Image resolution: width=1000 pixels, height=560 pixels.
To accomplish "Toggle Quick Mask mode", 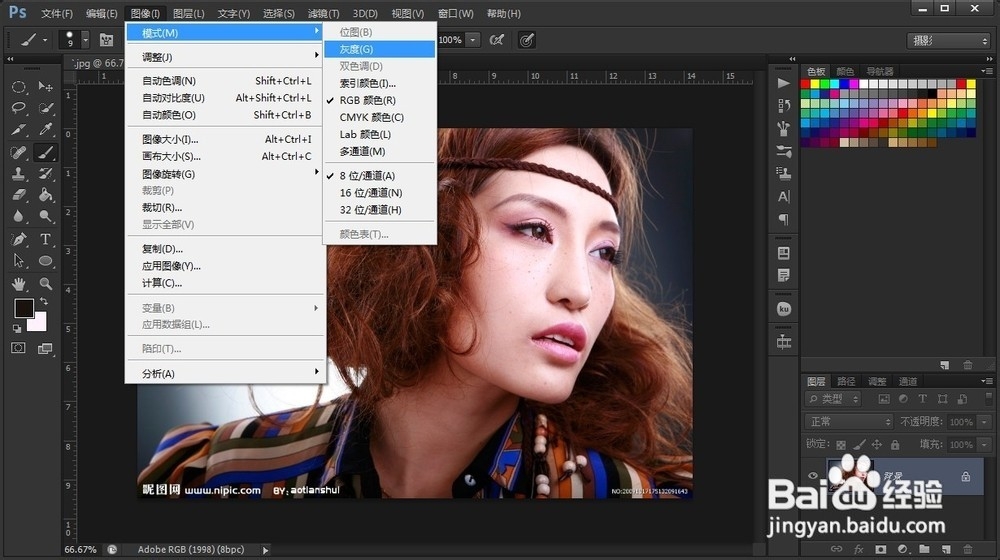I will click(18, 348).
